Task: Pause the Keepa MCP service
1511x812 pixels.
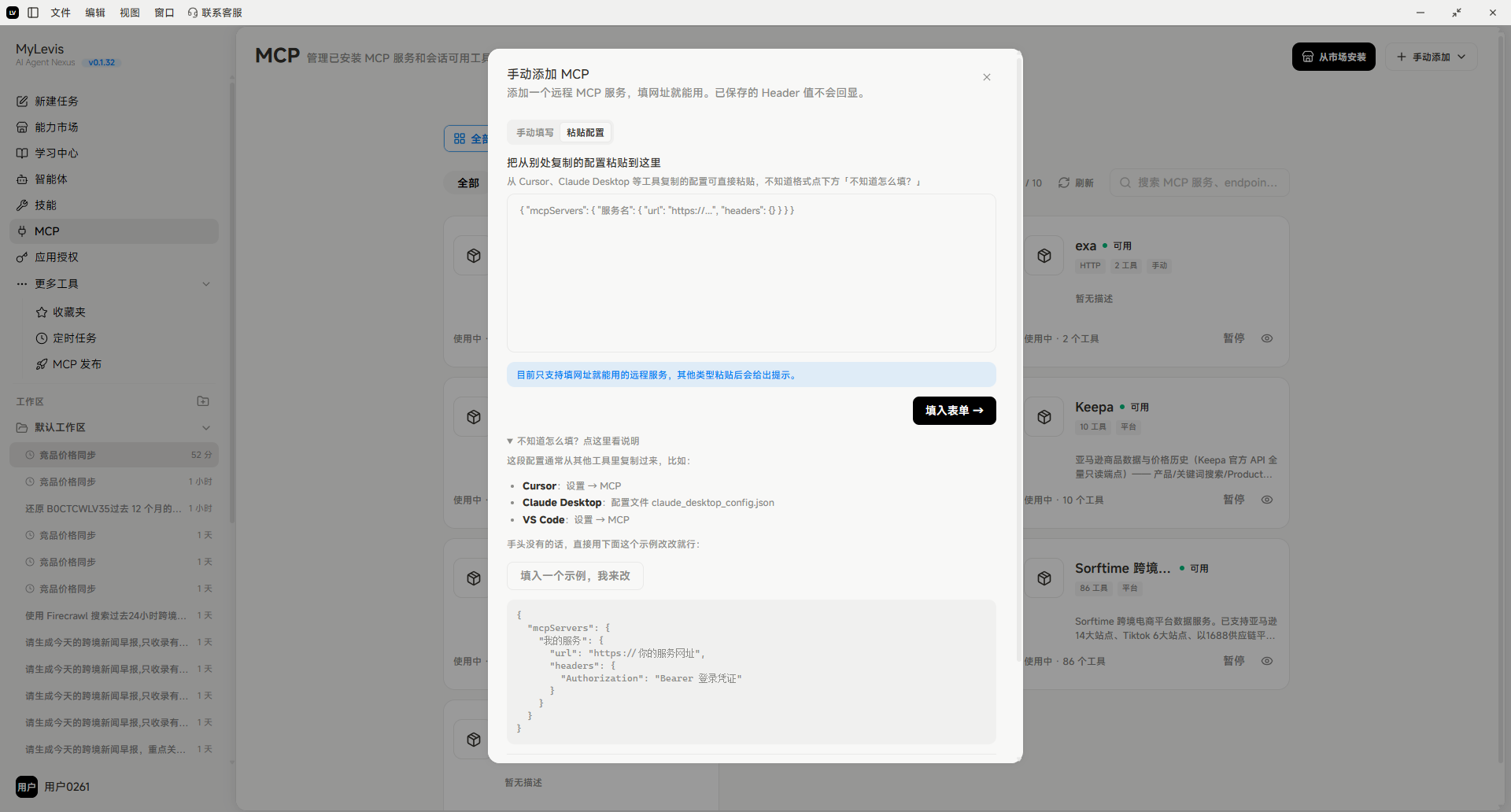Action: pyautogui.click(x=1234, y=500)
